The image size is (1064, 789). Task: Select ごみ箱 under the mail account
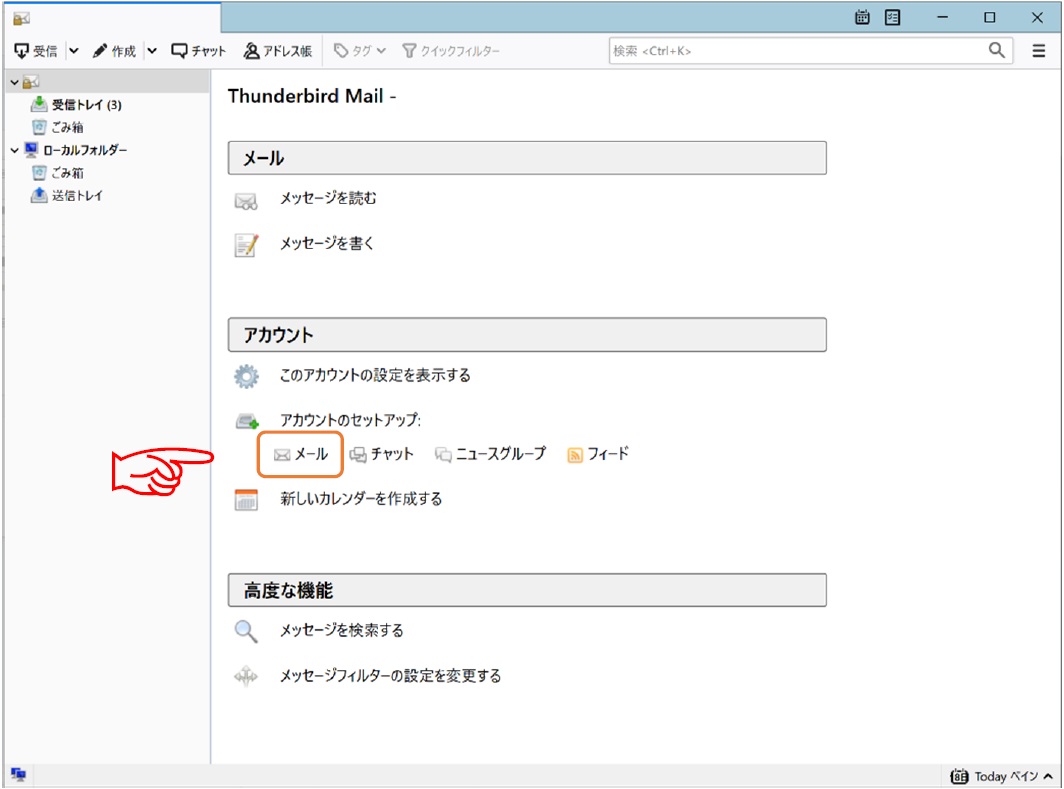pos(58,127)
